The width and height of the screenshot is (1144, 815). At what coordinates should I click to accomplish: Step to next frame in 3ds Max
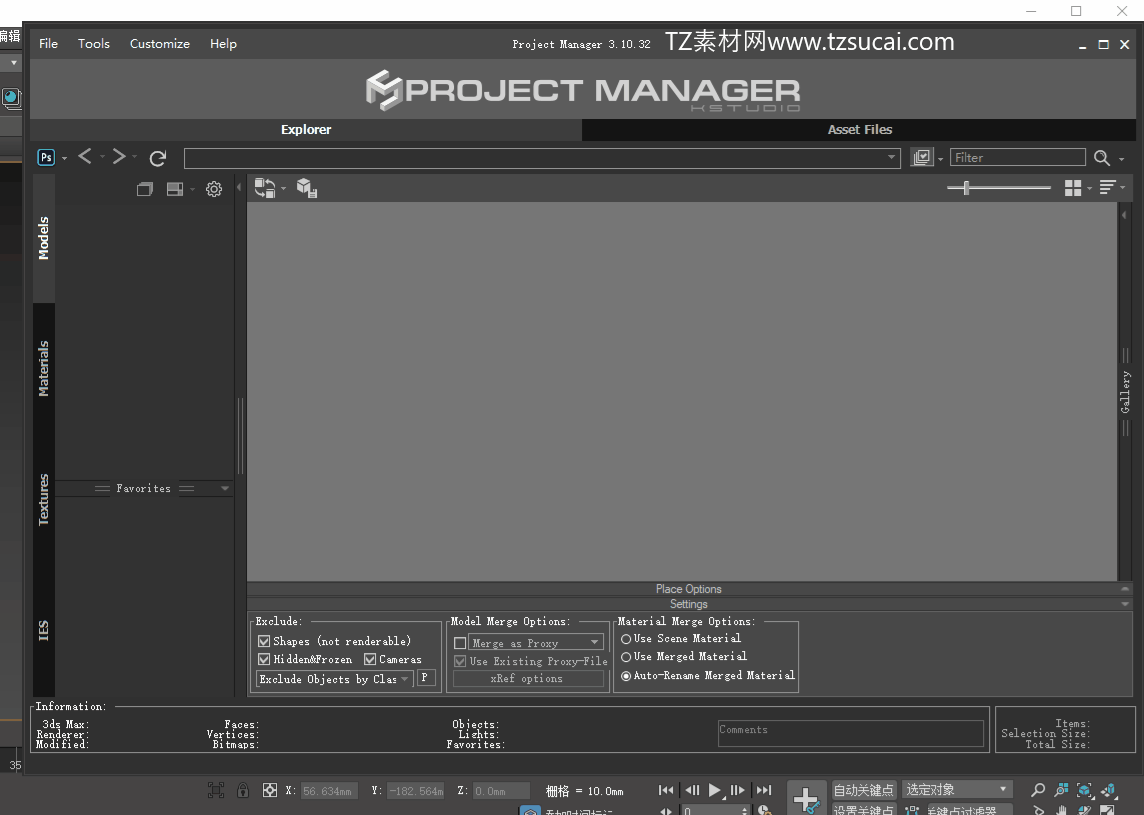pyautogui.click(x=738, y=789)
